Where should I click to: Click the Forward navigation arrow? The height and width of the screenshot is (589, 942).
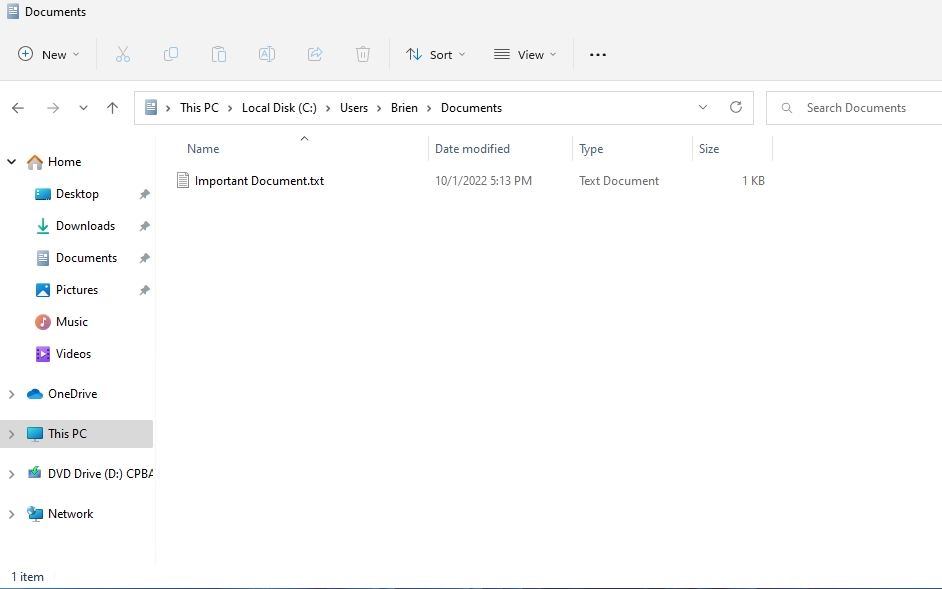(52, 107)
